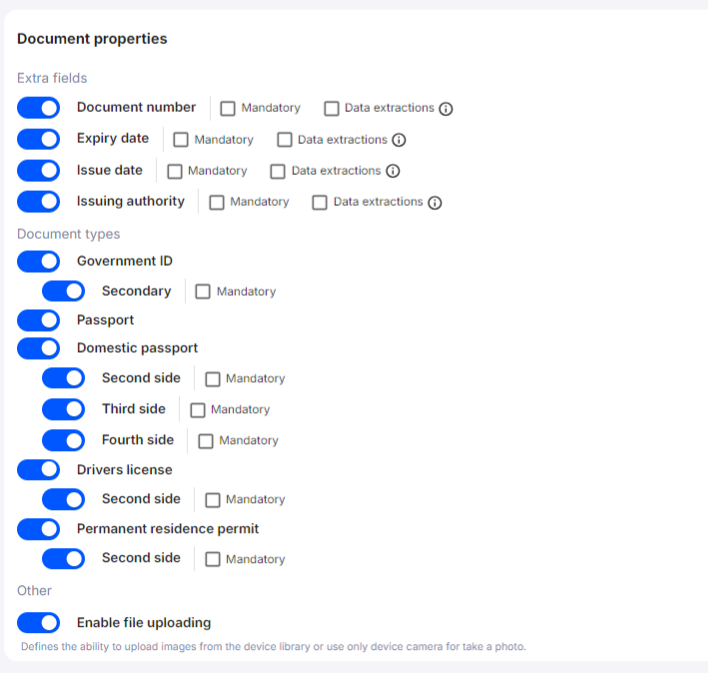Screen dimensions: 708x673
Task: Click info icon beside Issue date Data extractions
Action: pyautogui.click(x=393, y=171)
